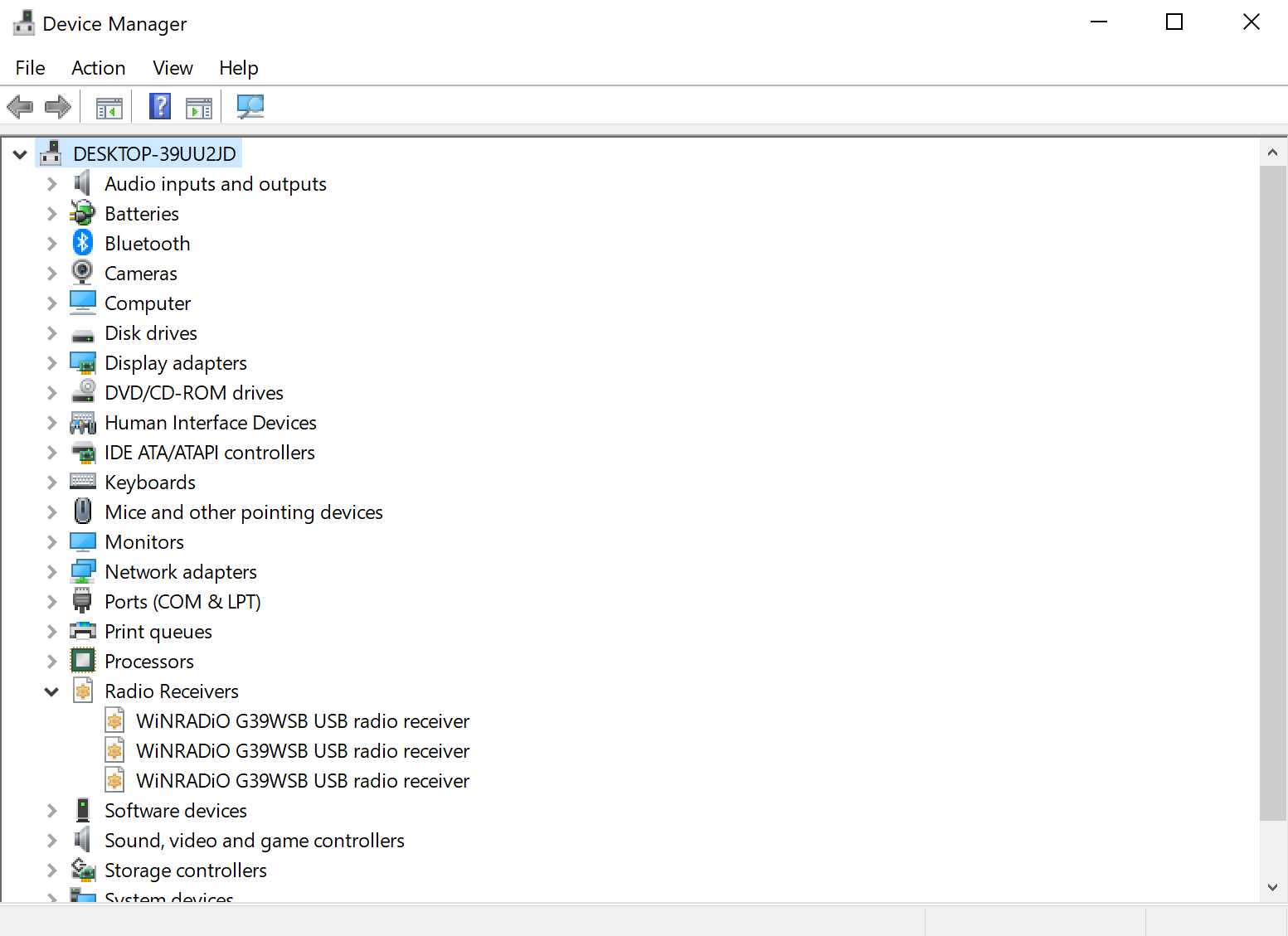Select the Batteries label
Image resolution: width=1288 pixels, height=936 pixels.
142,214
